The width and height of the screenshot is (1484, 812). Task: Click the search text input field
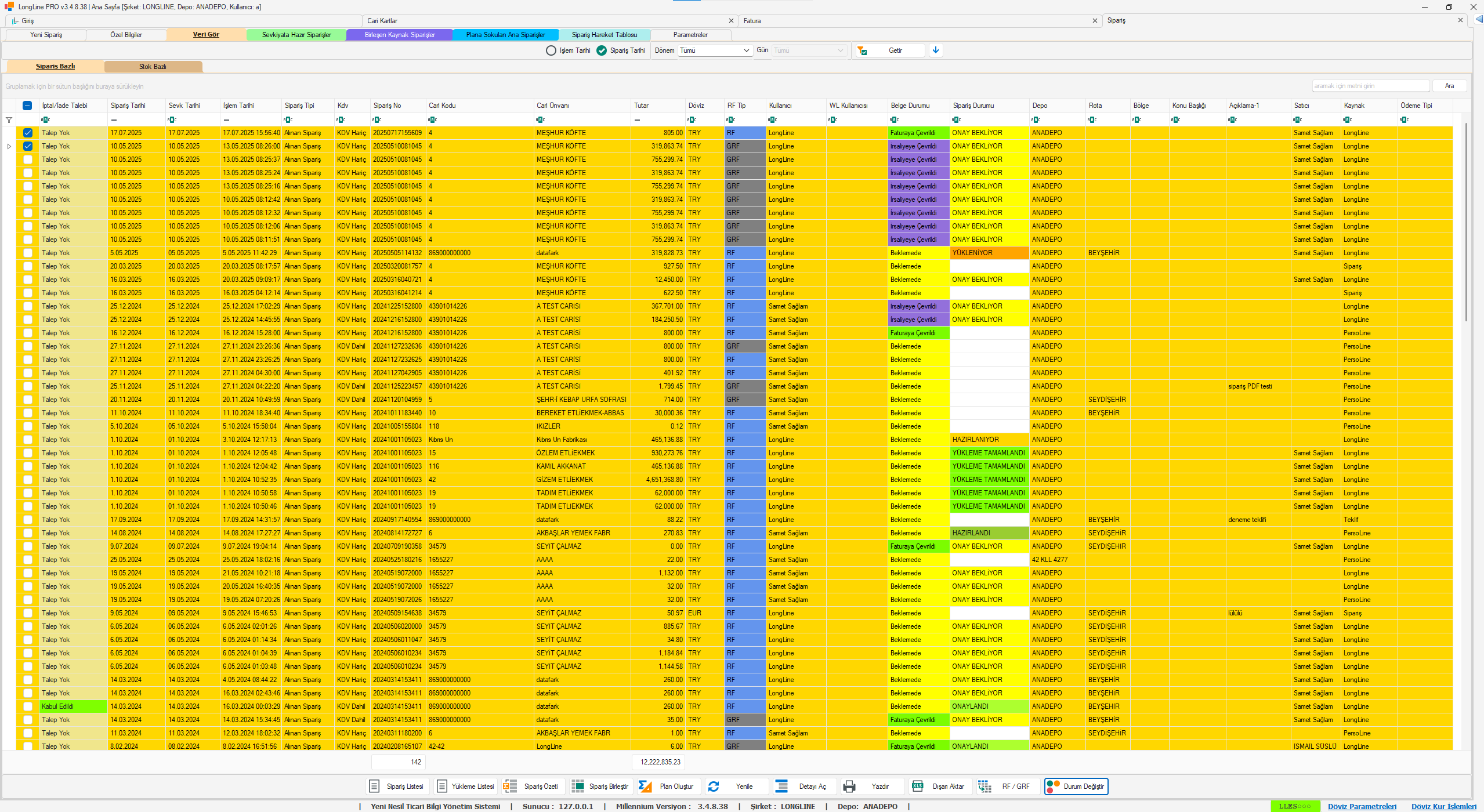tap(1370, 86)
